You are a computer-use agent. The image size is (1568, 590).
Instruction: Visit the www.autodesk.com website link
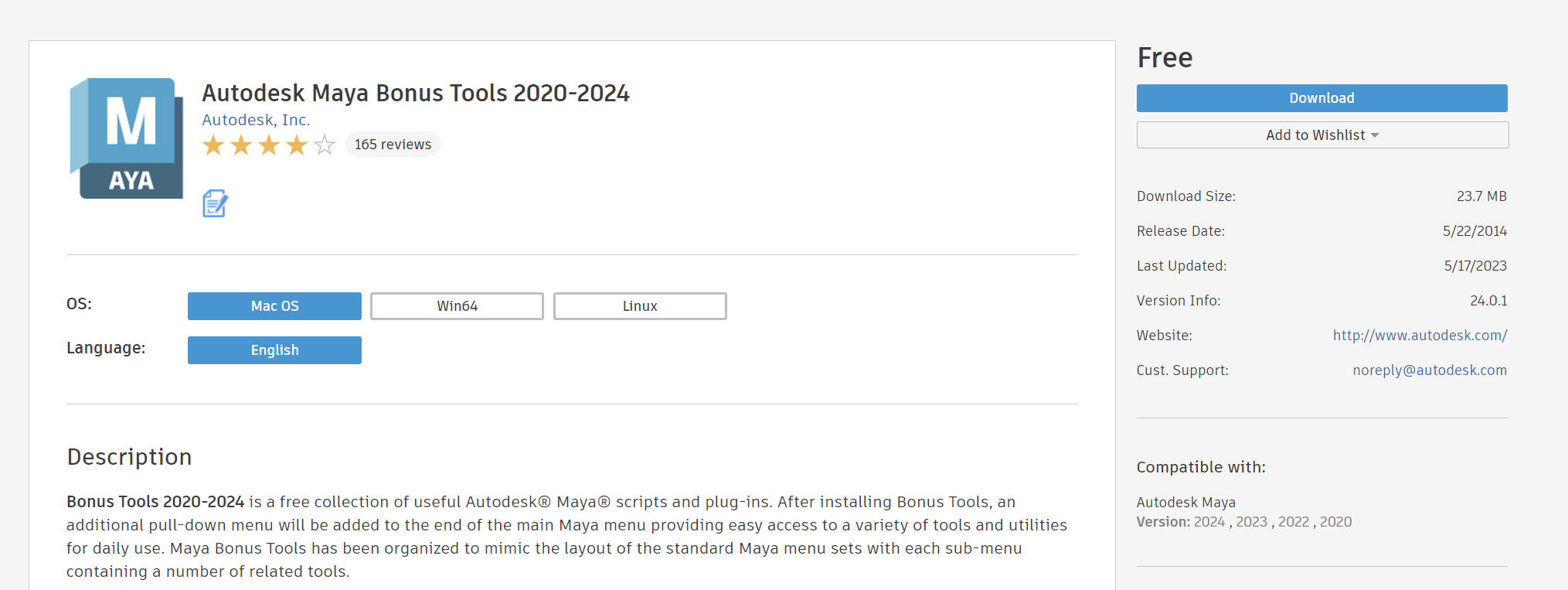point(1420,336)
